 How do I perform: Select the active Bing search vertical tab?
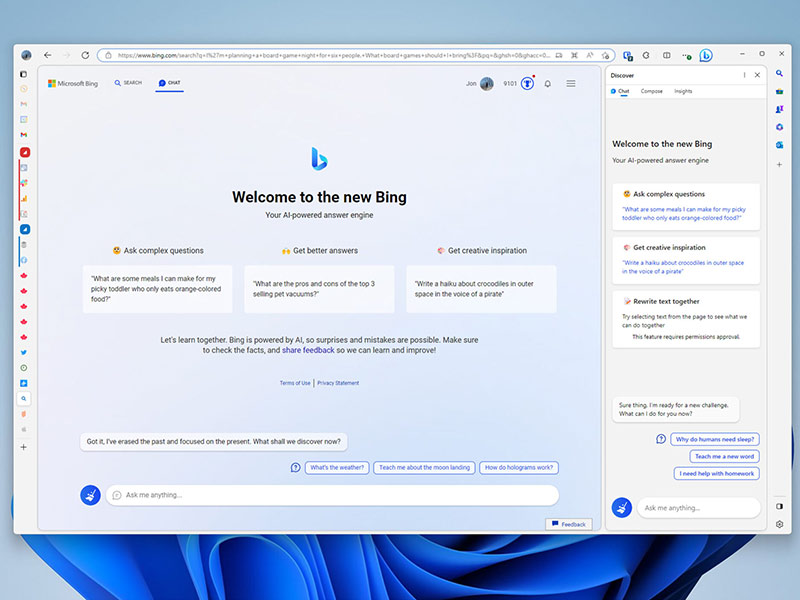(x=23, y=398)
